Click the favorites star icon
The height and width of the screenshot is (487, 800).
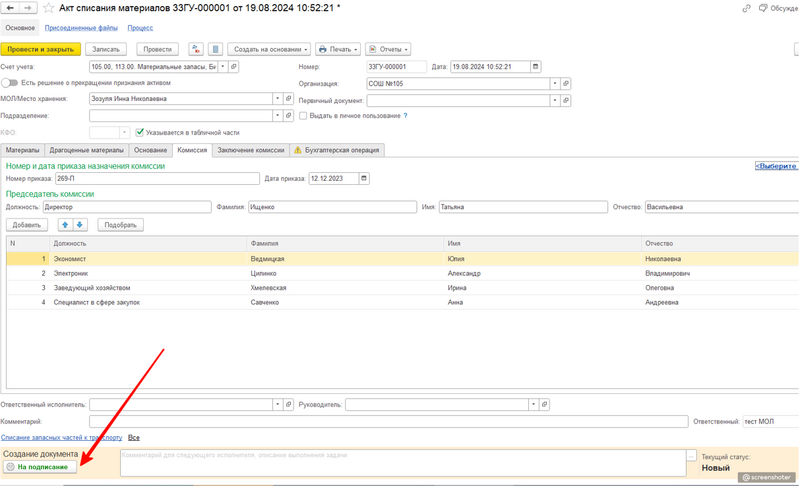pyautogui.click(x=48, y=8)
